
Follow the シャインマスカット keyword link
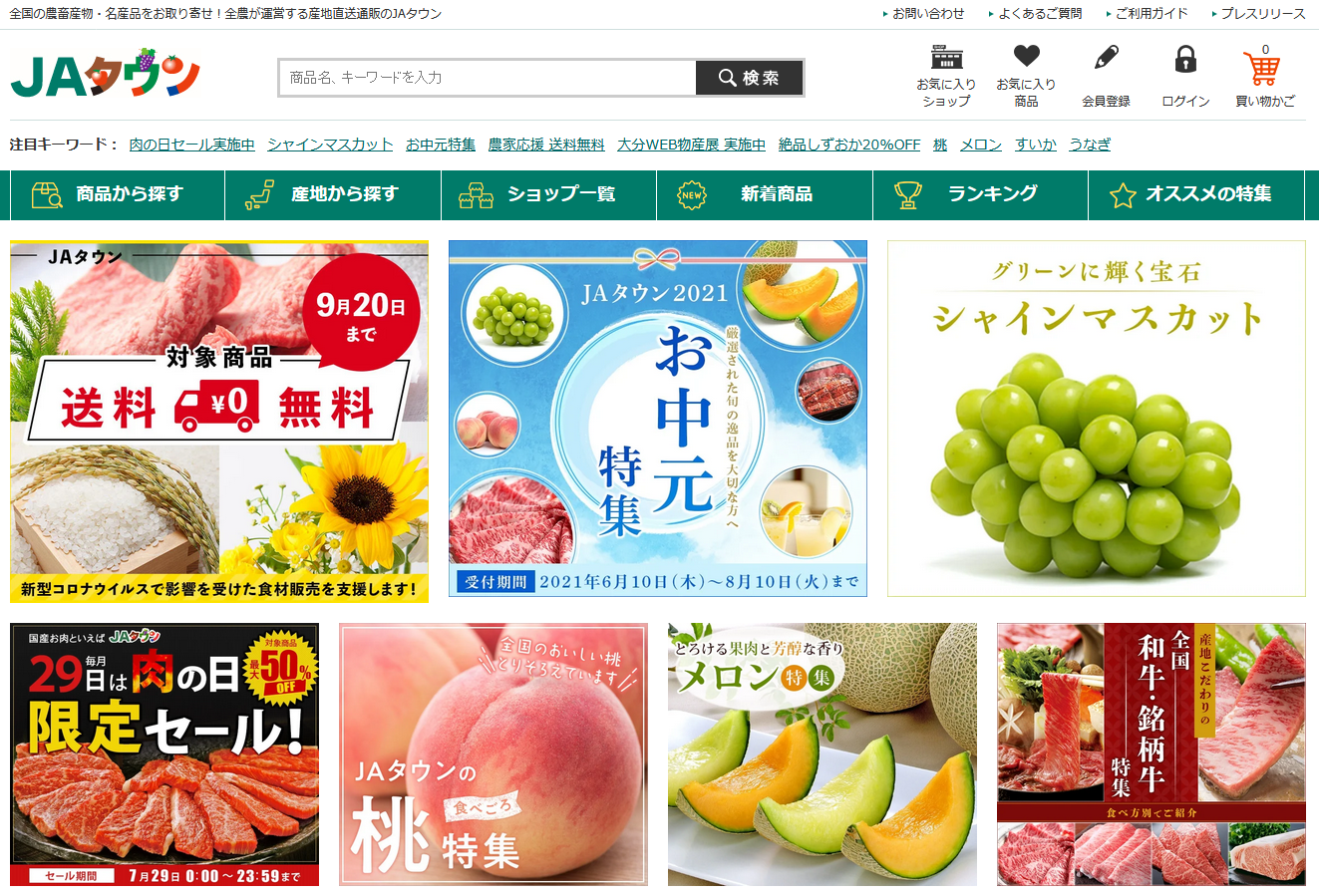point(330,145)
